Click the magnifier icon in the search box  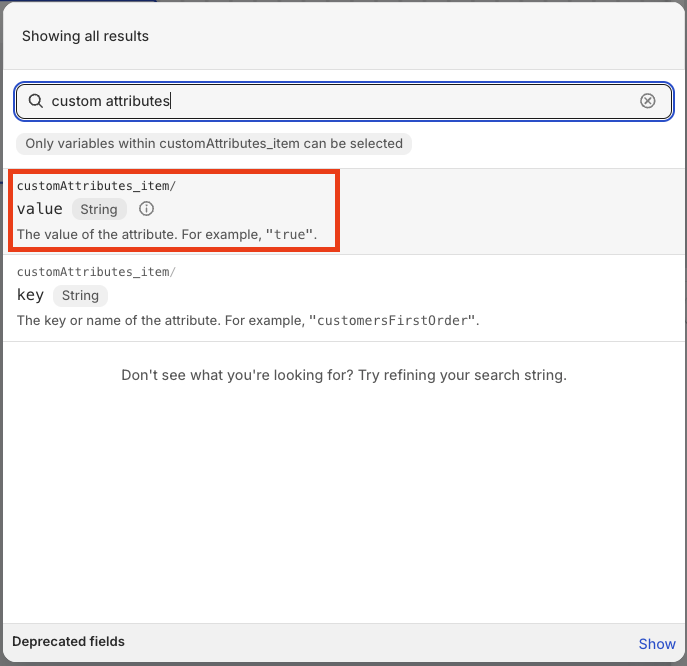pos(36,101)
